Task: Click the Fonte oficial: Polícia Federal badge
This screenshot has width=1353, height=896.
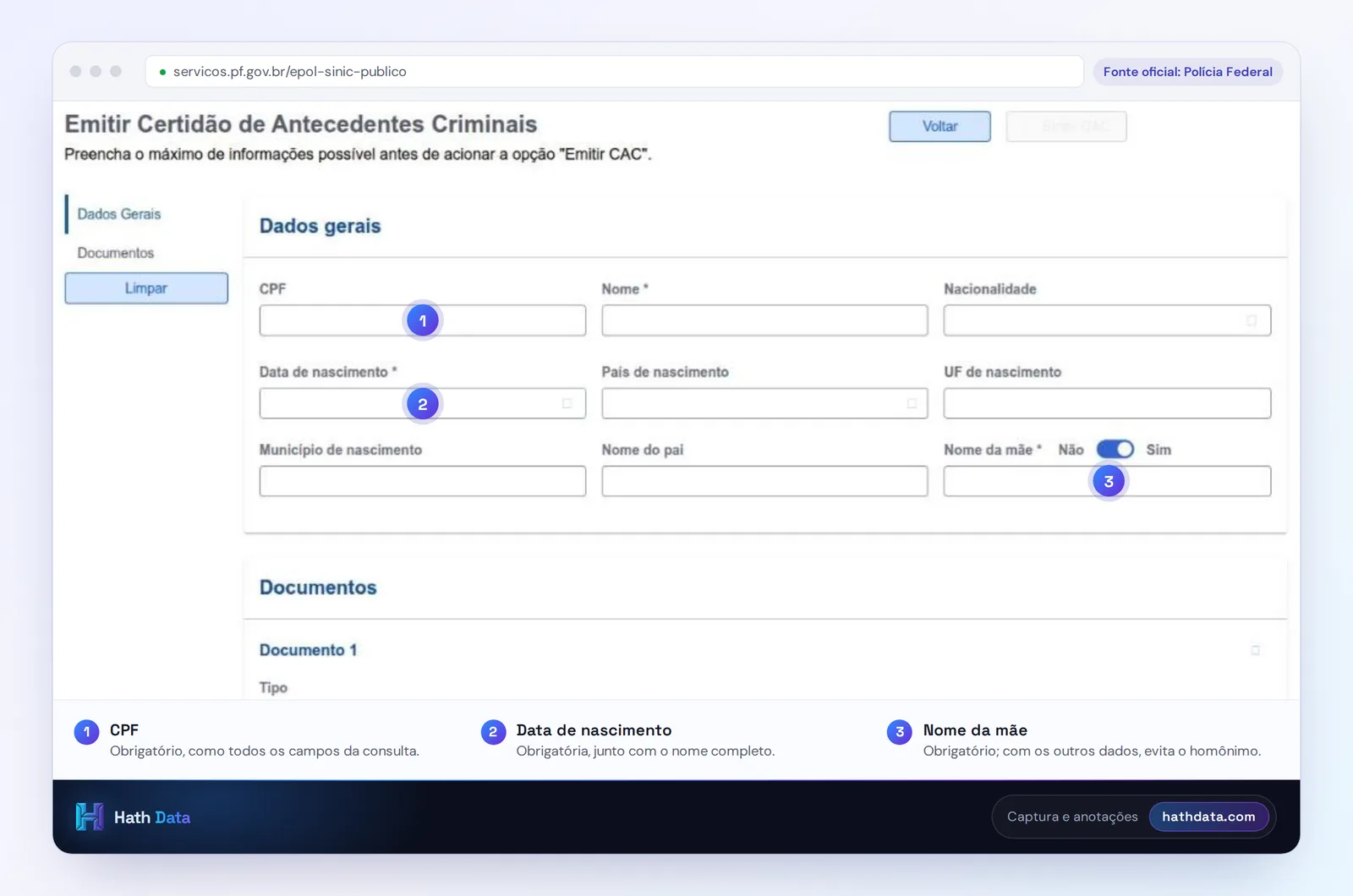Action: [1187, 72]
